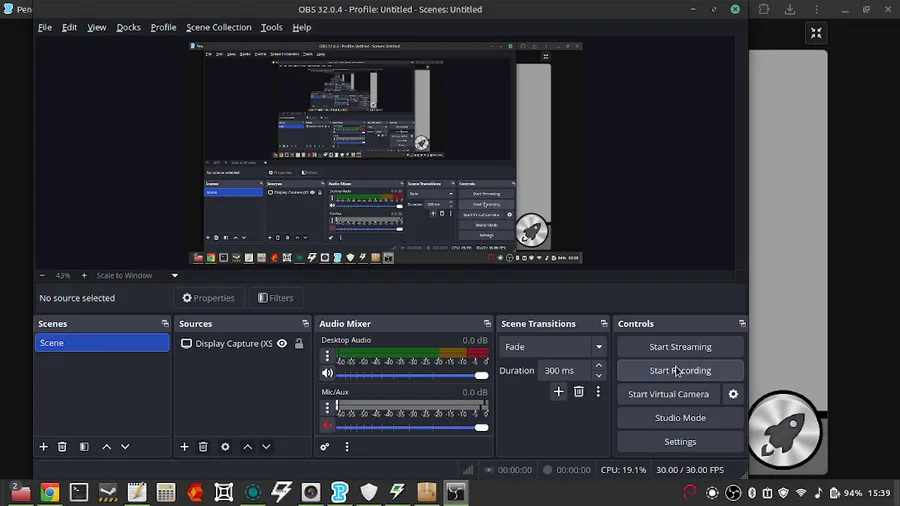Toggle Display Capture visibility eye
This screenshot has height=506, width=900.
(x=282, y=344)
